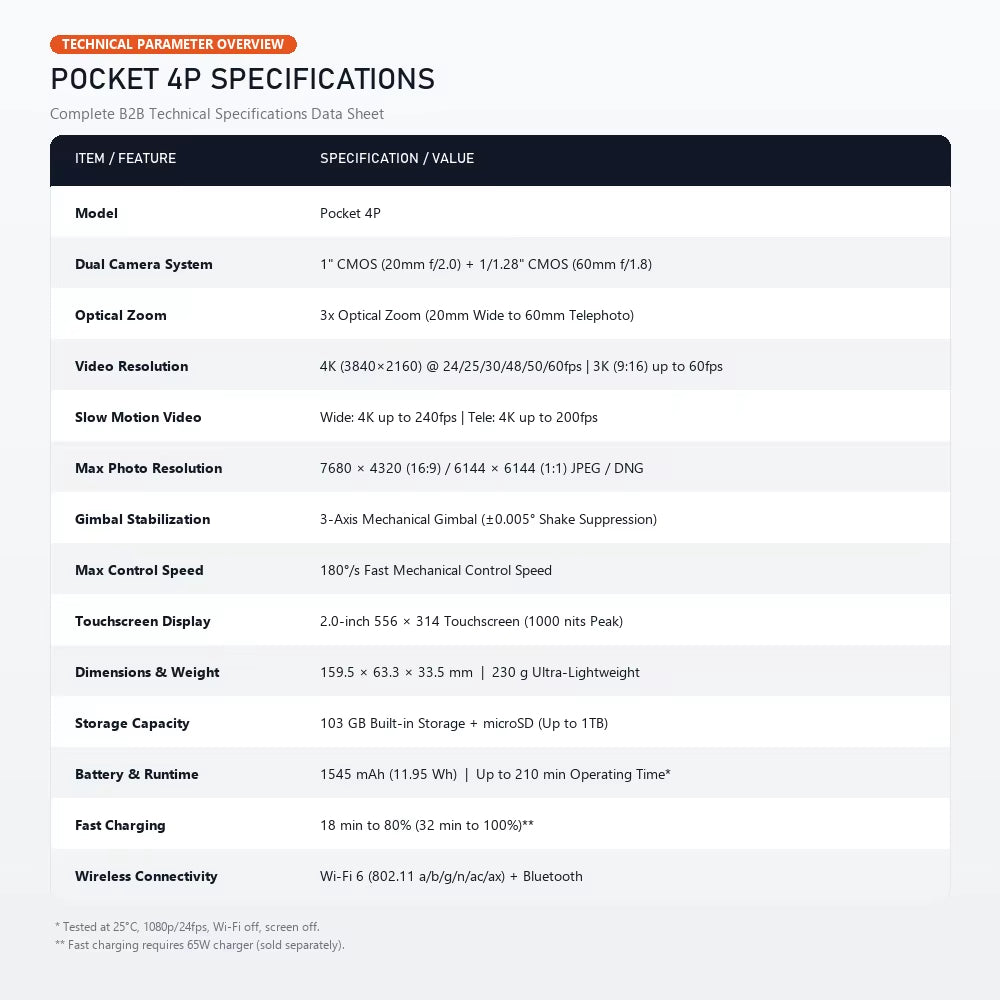Select the Dual Camera System row

pyautogui.click(x=500, y=263)
